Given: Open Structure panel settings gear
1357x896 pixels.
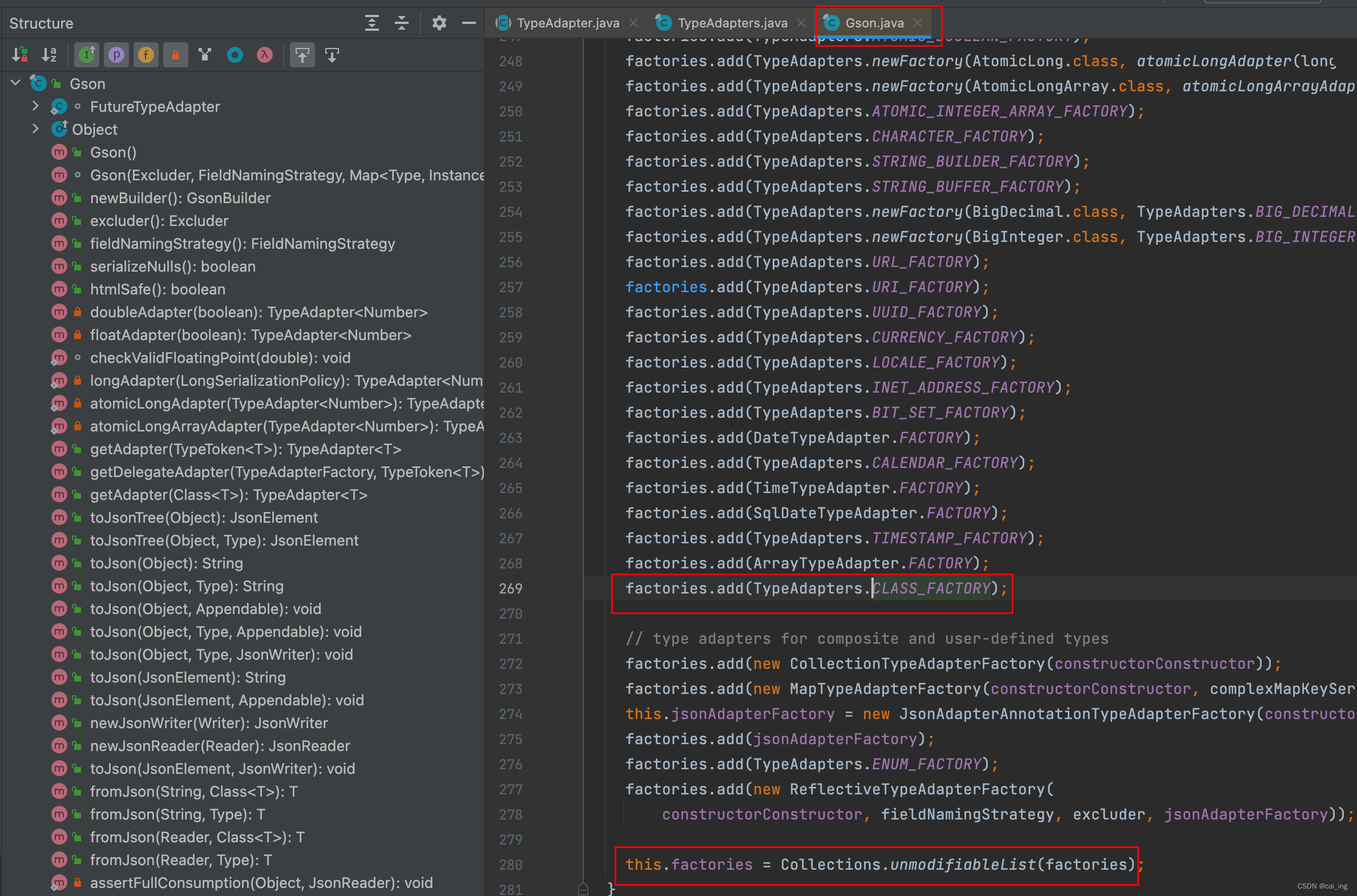Looking at the screenshot, I should [439, 23].
